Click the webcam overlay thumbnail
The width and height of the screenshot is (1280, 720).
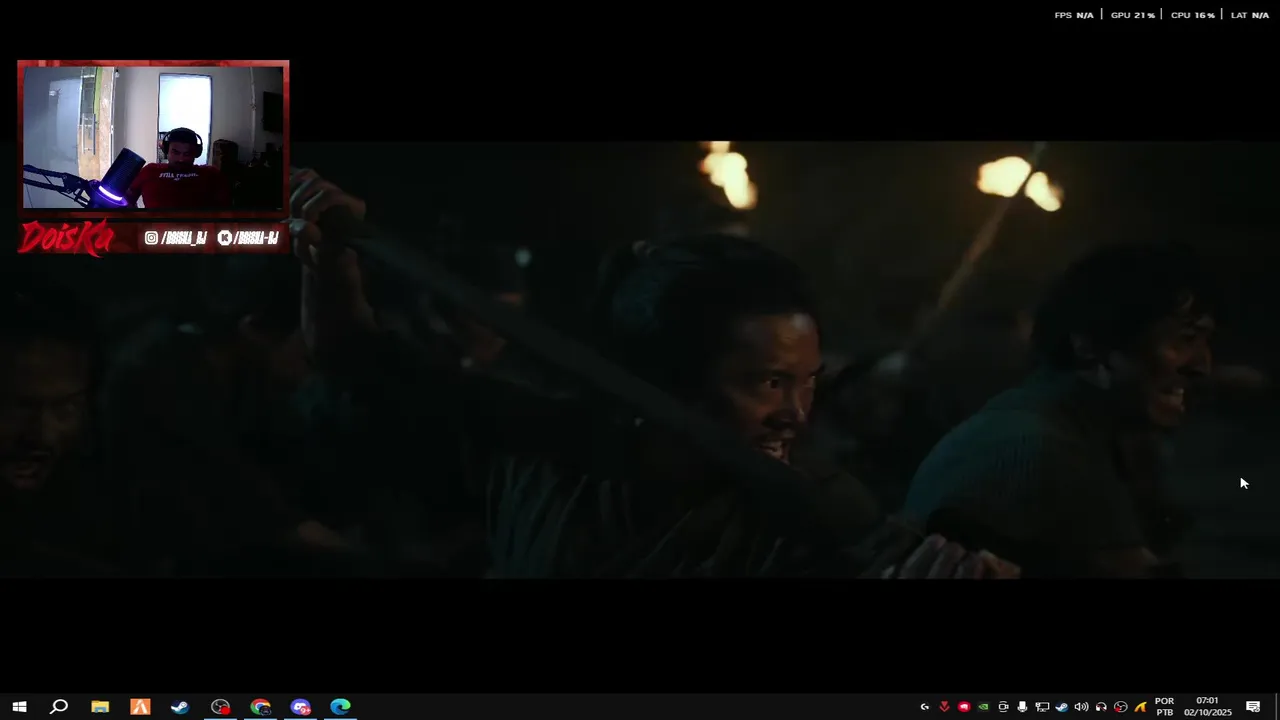(153, 138)
